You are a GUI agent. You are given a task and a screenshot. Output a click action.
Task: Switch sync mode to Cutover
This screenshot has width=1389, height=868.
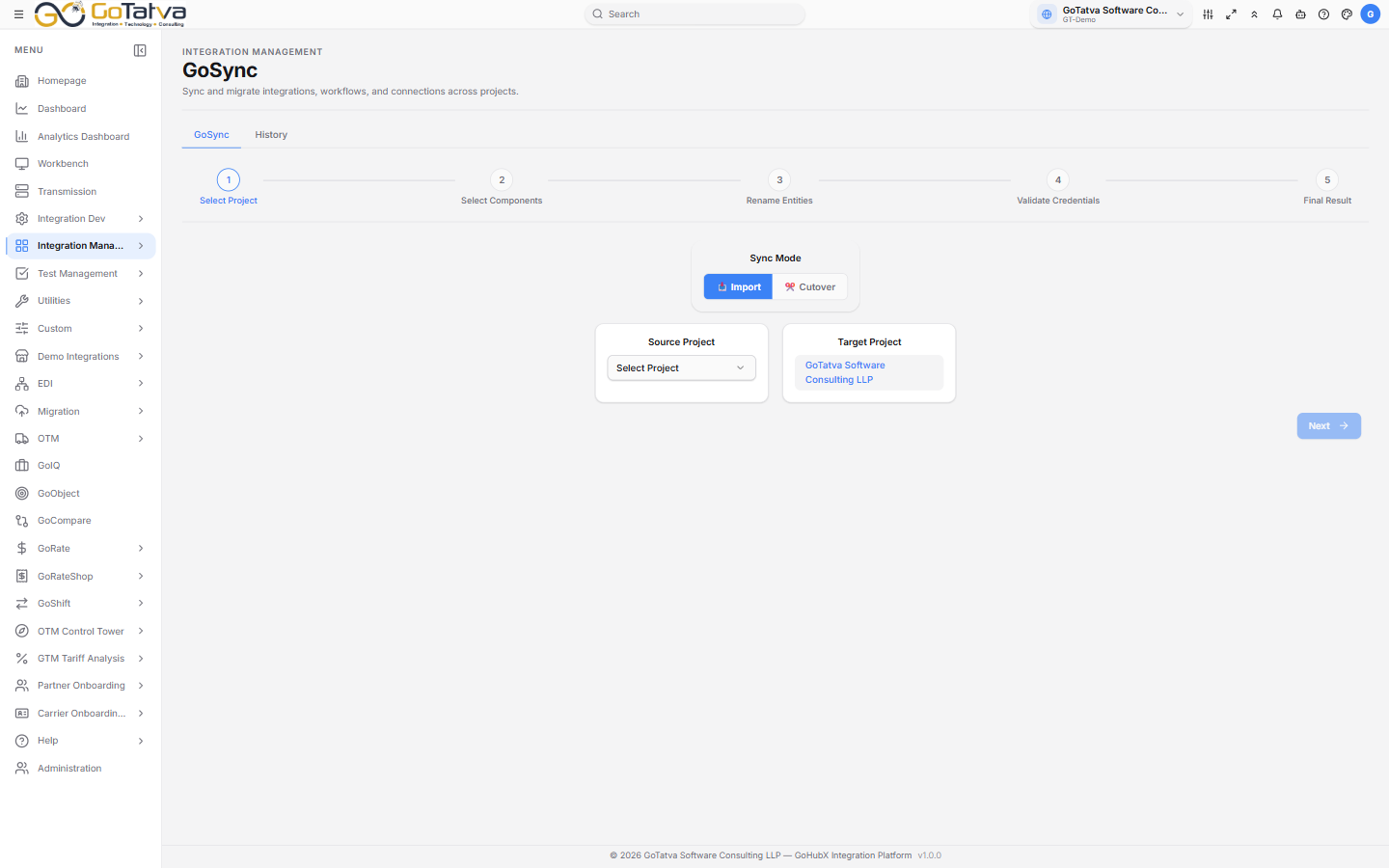tap(810, 287)
